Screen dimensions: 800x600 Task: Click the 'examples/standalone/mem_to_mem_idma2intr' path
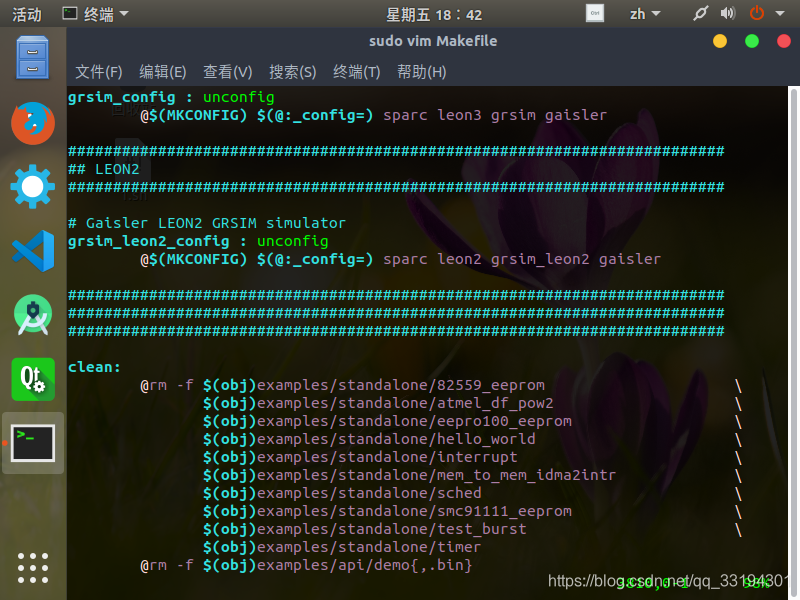(436, 475)
